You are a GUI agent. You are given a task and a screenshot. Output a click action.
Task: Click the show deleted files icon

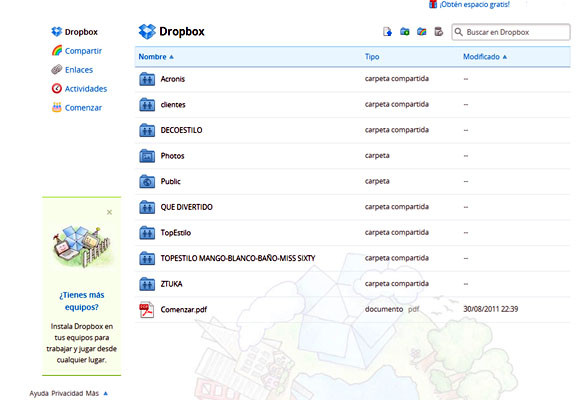coord(439,32)
